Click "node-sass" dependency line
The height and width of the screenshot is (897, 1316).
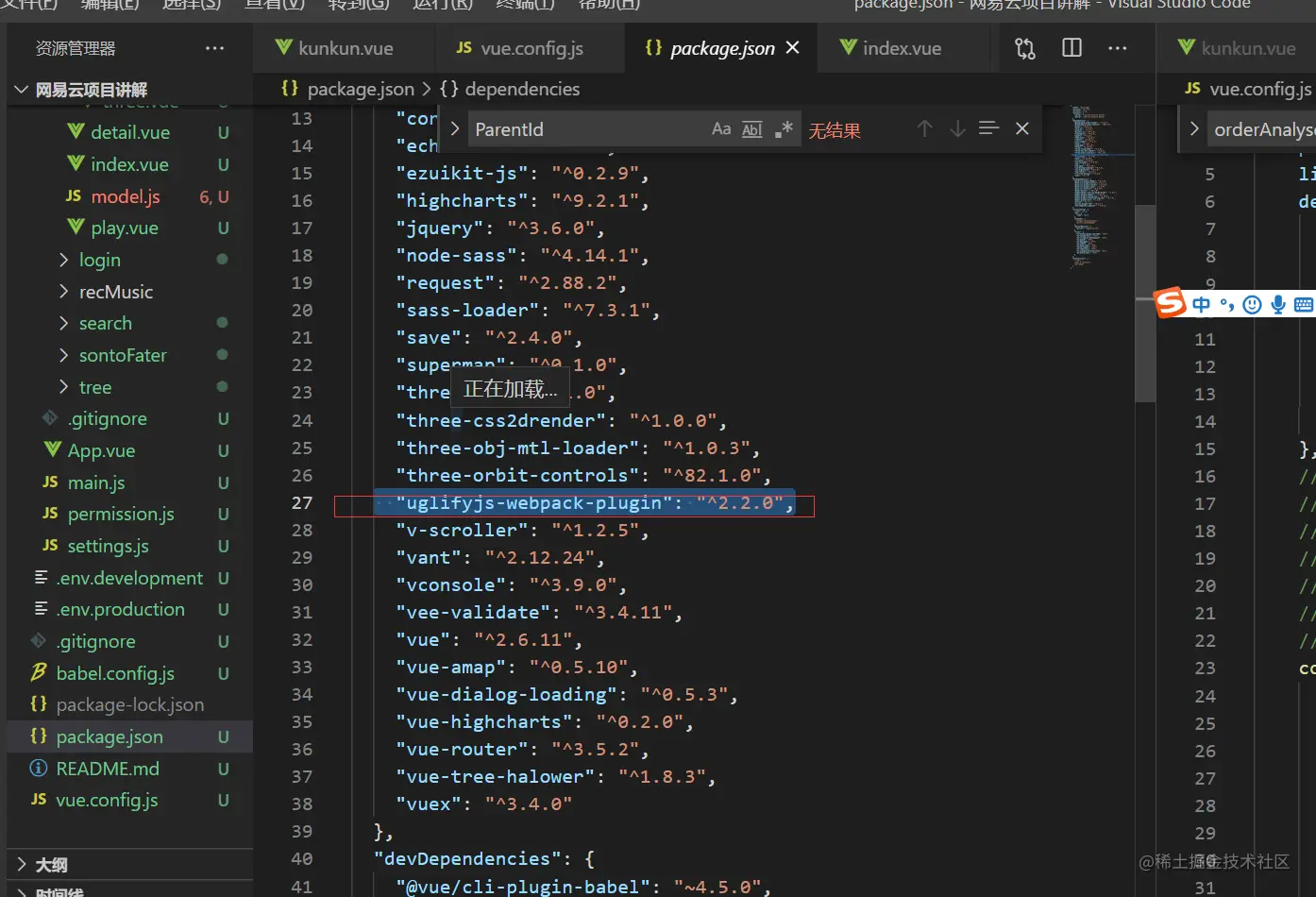[523, 255]
